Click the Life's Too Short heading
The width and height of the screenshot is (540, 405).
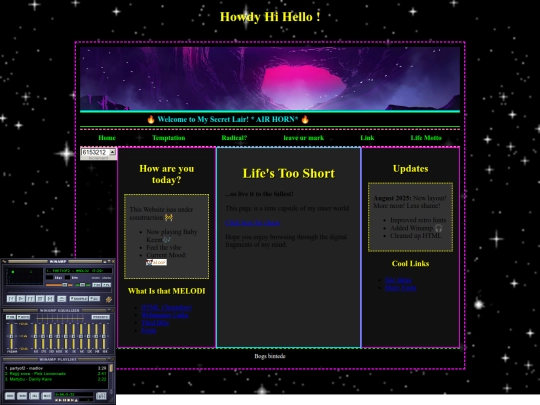tap(289, 173)
